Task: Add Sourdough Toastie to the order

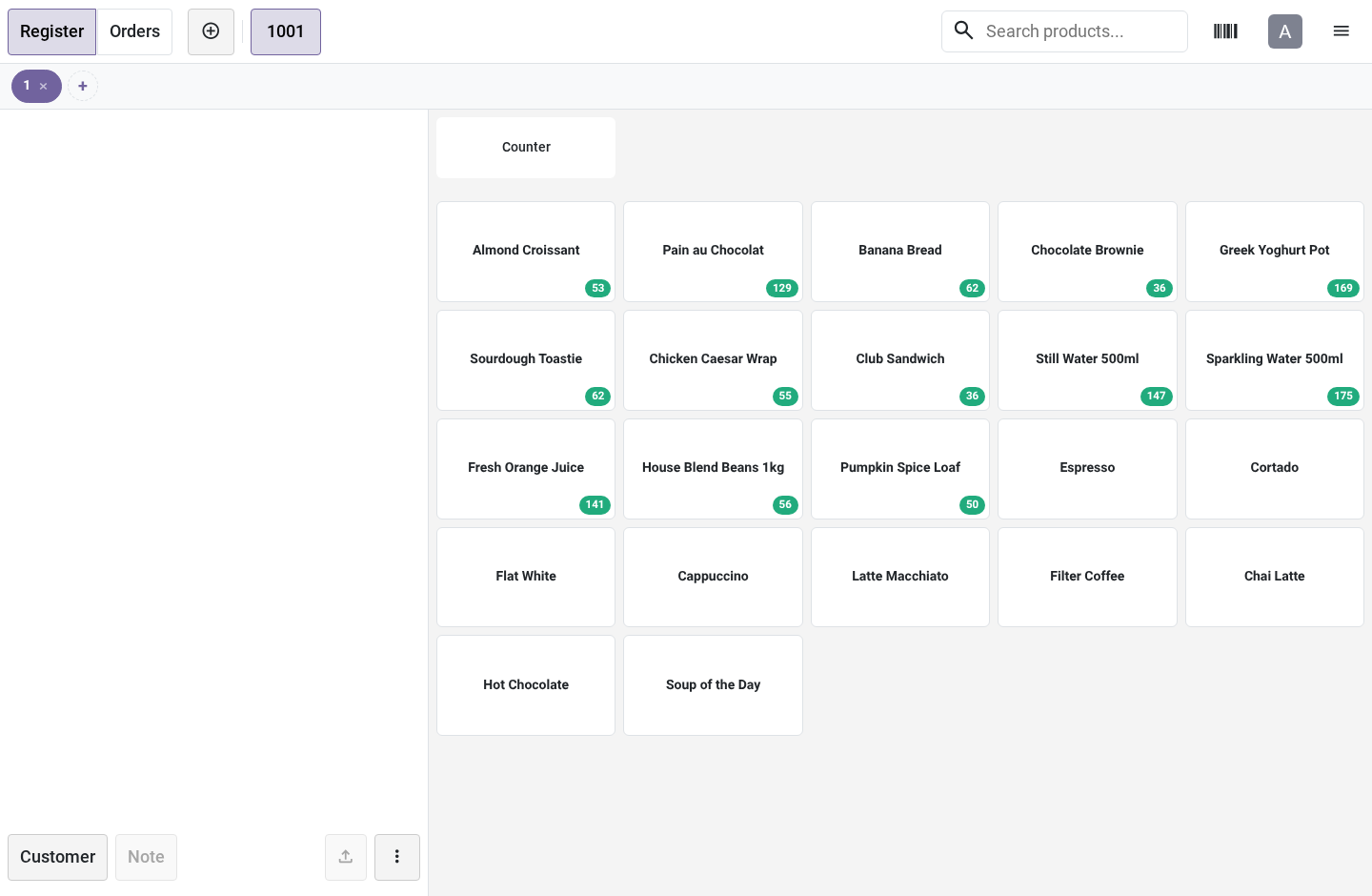Action: [x=526, y=360]
